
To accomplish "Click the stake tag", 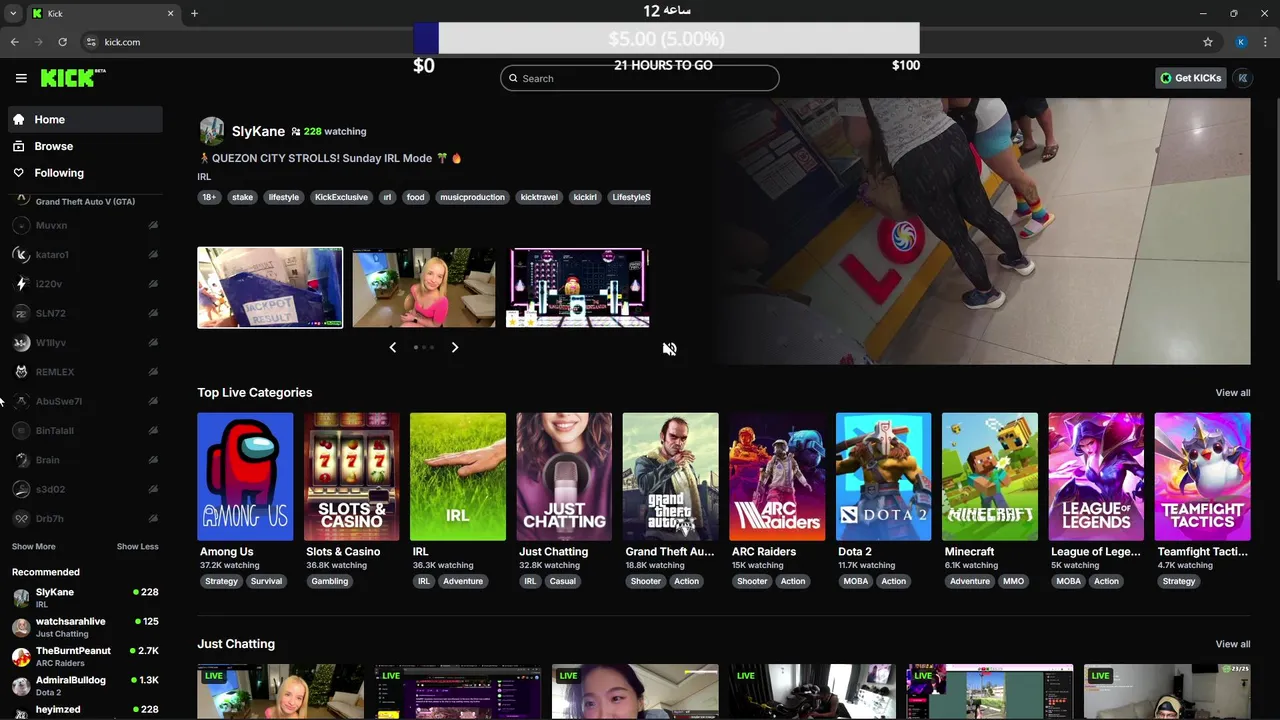I will coord(243,197).
